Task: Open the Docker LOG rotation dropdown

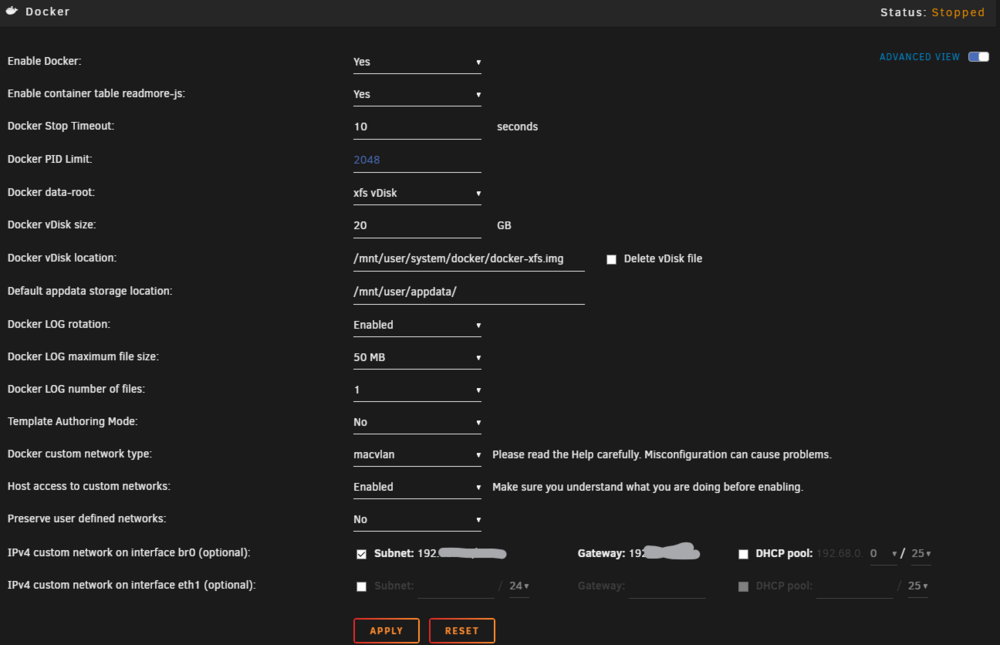Action: point(417,325)
